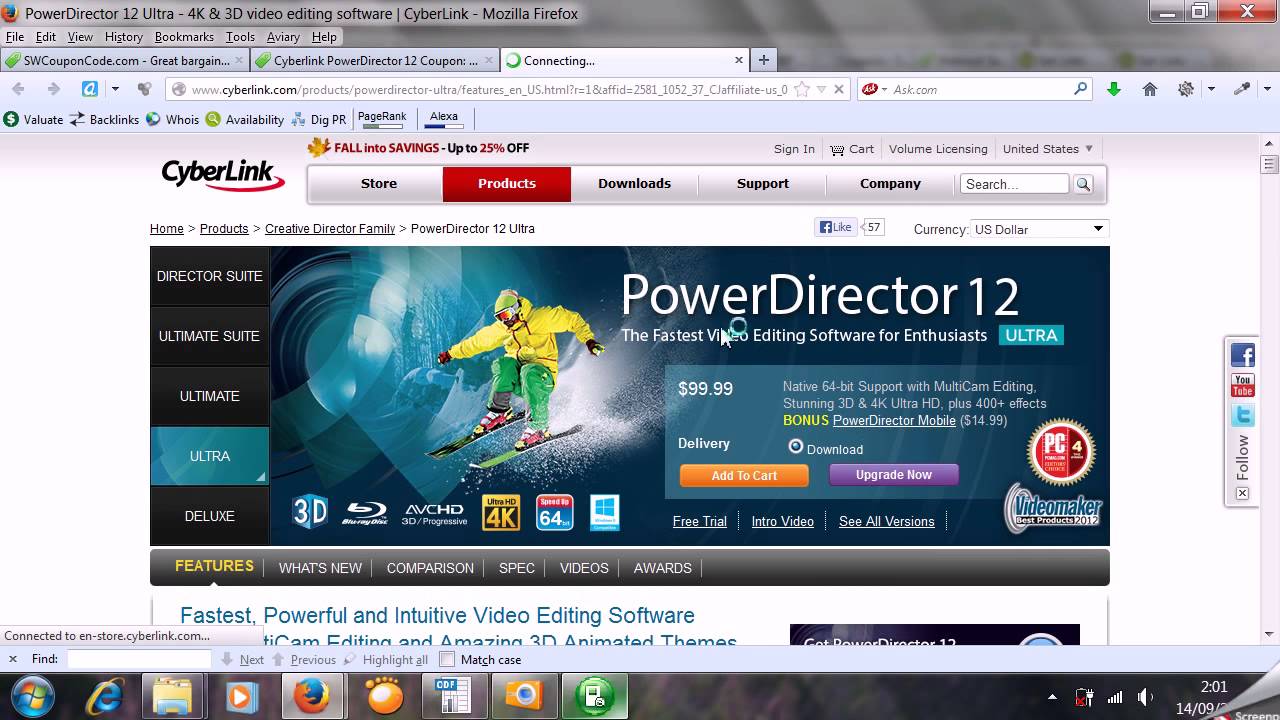Viewport: 1280px width, 720px height.
Task: Click the CyberLink logo
Action: coord(223,174)
